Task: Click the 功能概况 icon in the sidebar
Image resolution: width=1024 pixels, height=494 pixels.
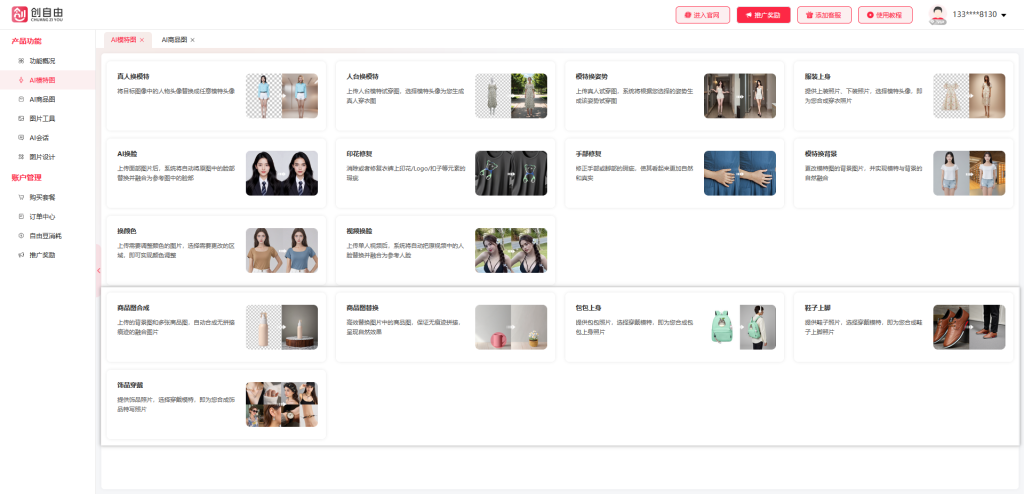Action: (21, 61)
